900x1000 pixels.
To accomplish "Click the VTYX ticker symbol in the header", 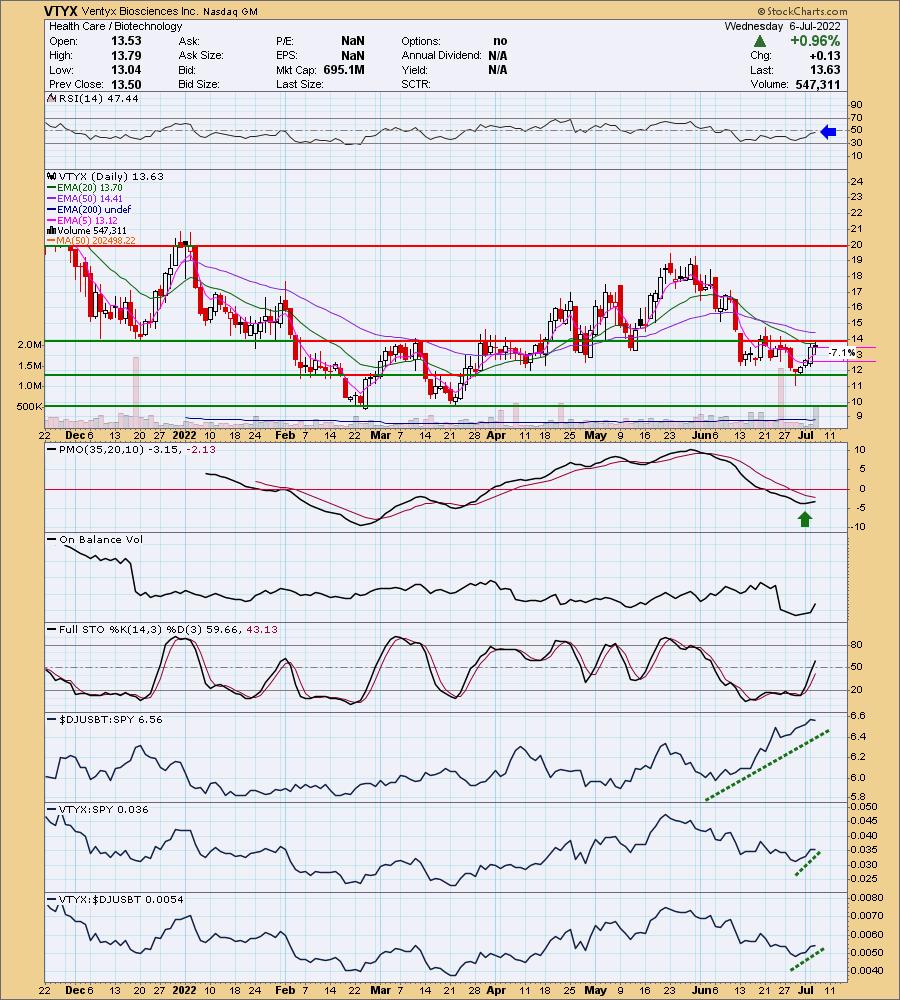I will pyautogui.click(x=61, y=11).
